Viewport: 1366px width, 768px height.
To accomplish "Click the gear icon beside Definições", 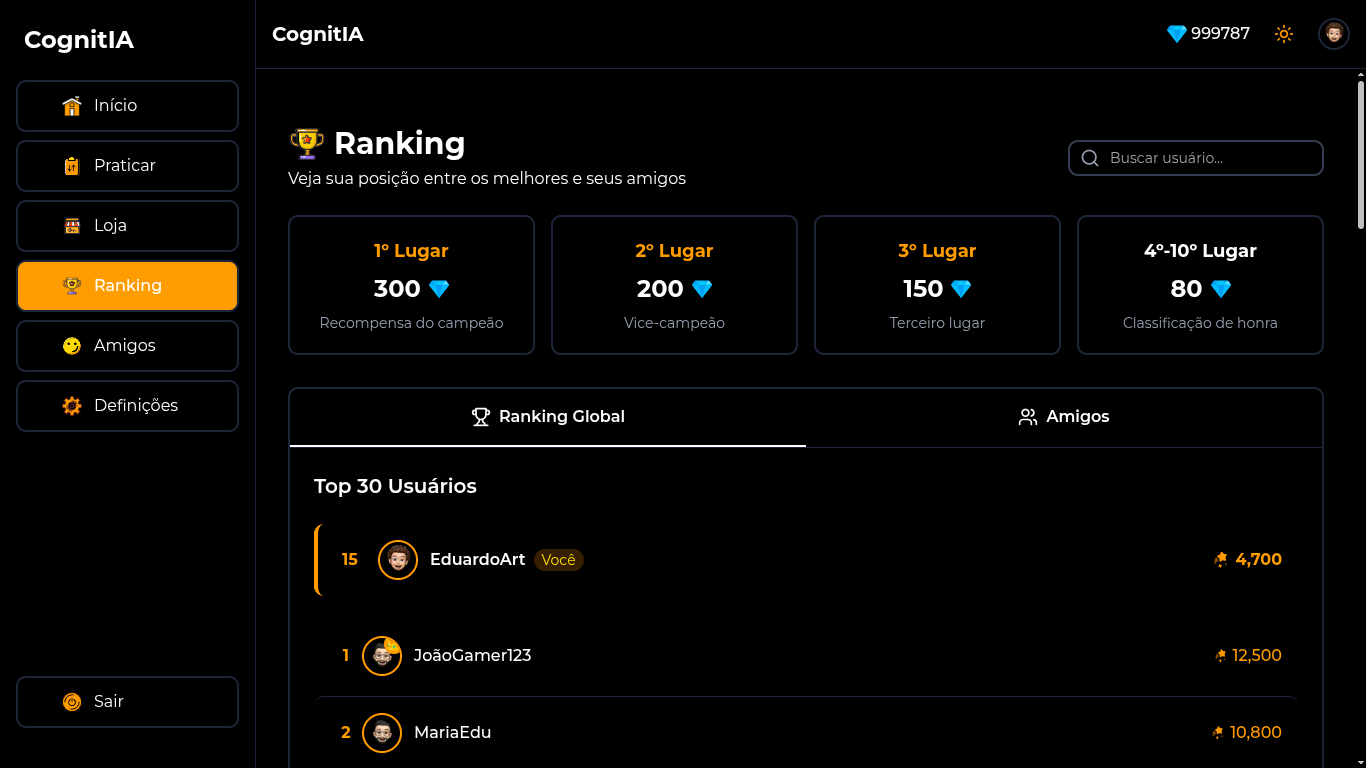I will point(71,405).
